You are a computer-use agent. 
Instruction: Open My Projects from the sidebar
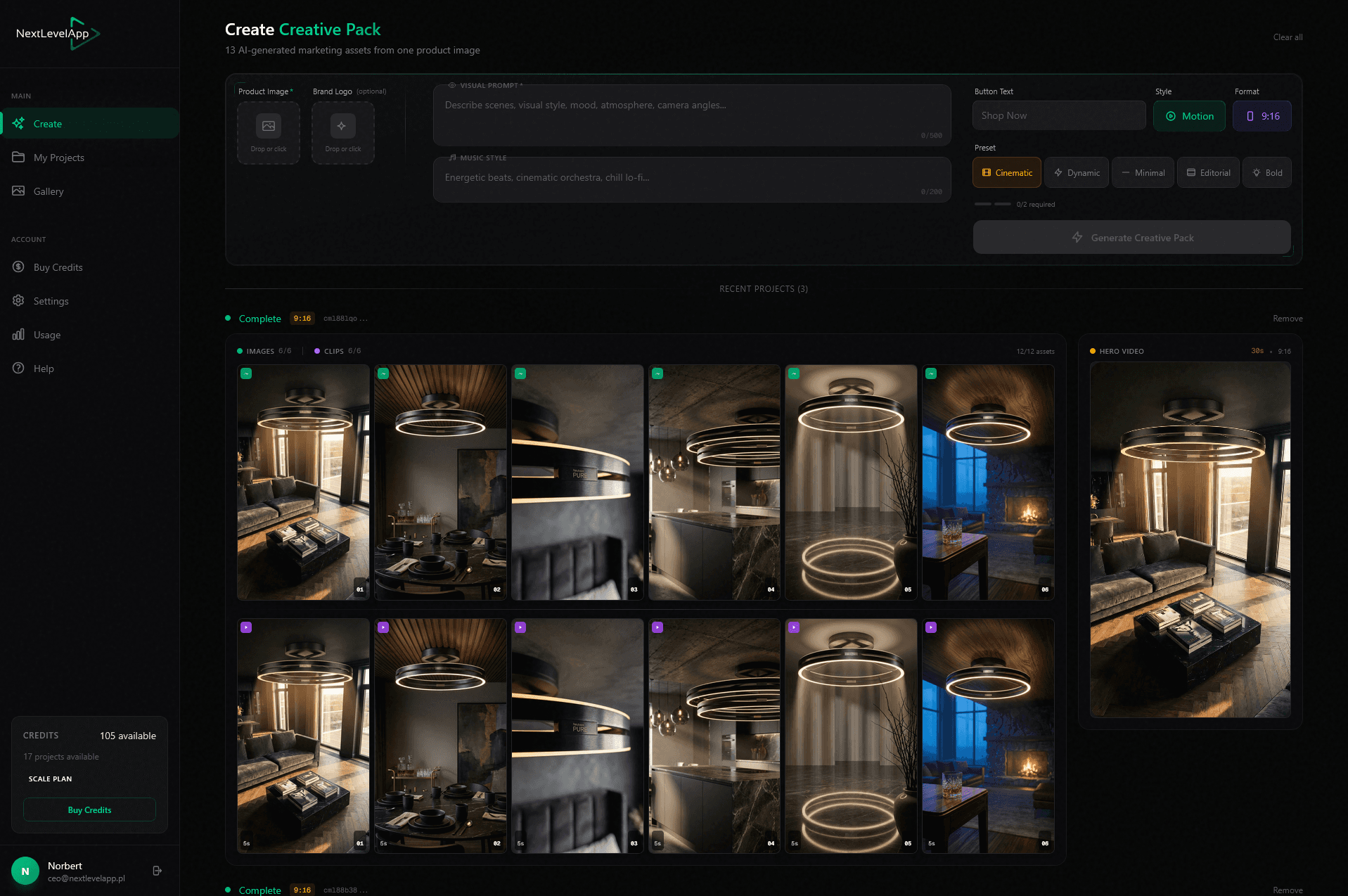[19, 157]
